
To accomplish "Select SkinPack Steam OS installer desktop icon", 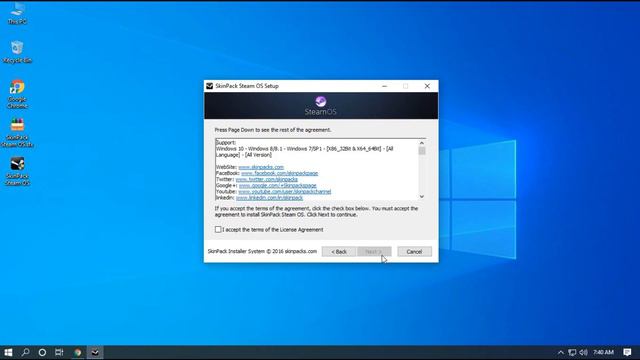I will (x=17, y=171).
